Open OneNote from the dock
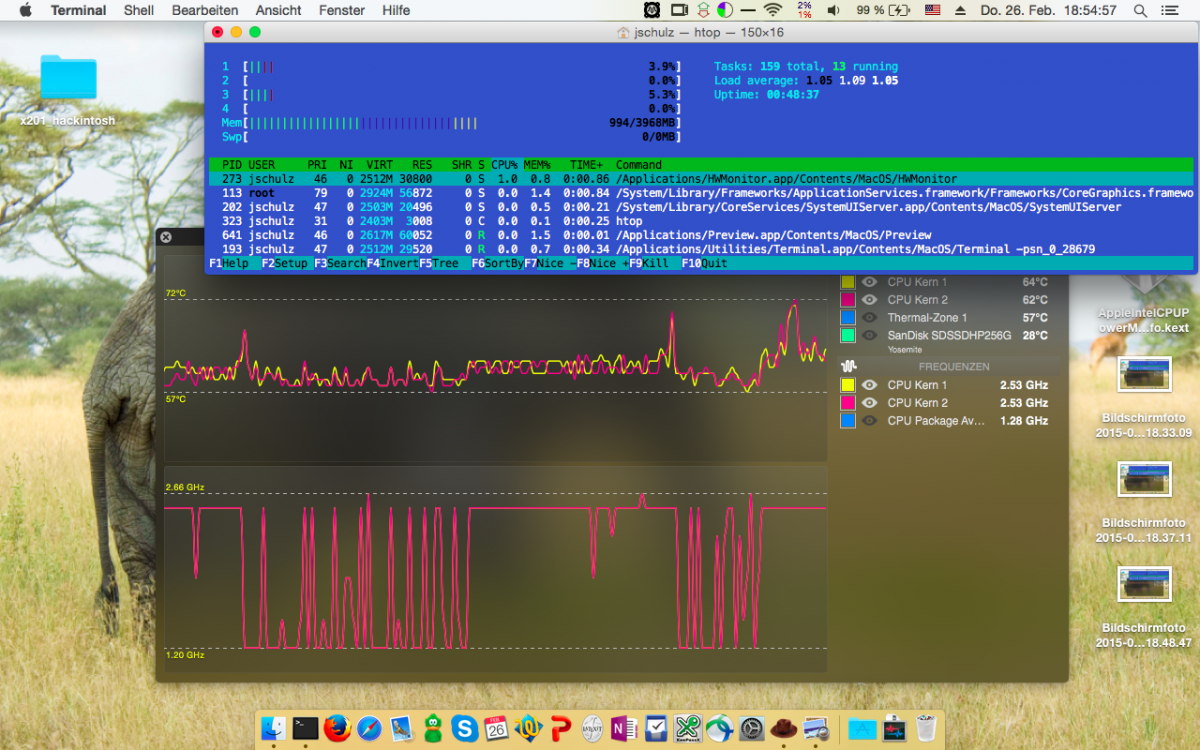 click(x=624, y=728)
